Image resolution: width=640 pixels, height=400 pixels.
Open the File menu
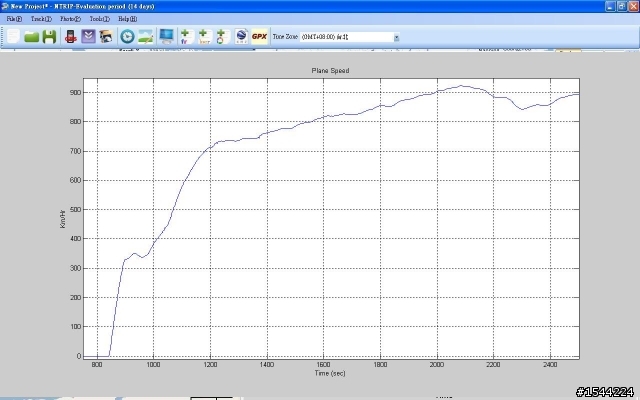14,19
